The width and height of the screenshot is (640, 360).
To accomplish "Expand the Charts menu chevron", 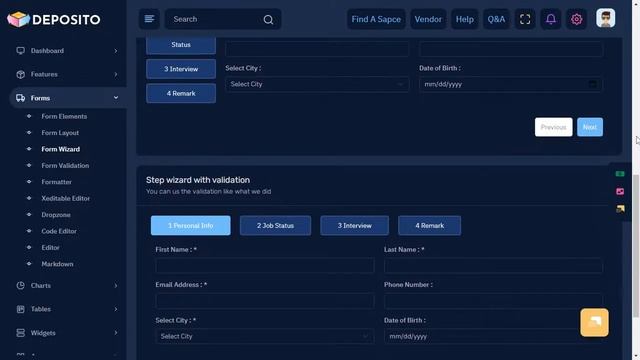I will click(116, 286).
